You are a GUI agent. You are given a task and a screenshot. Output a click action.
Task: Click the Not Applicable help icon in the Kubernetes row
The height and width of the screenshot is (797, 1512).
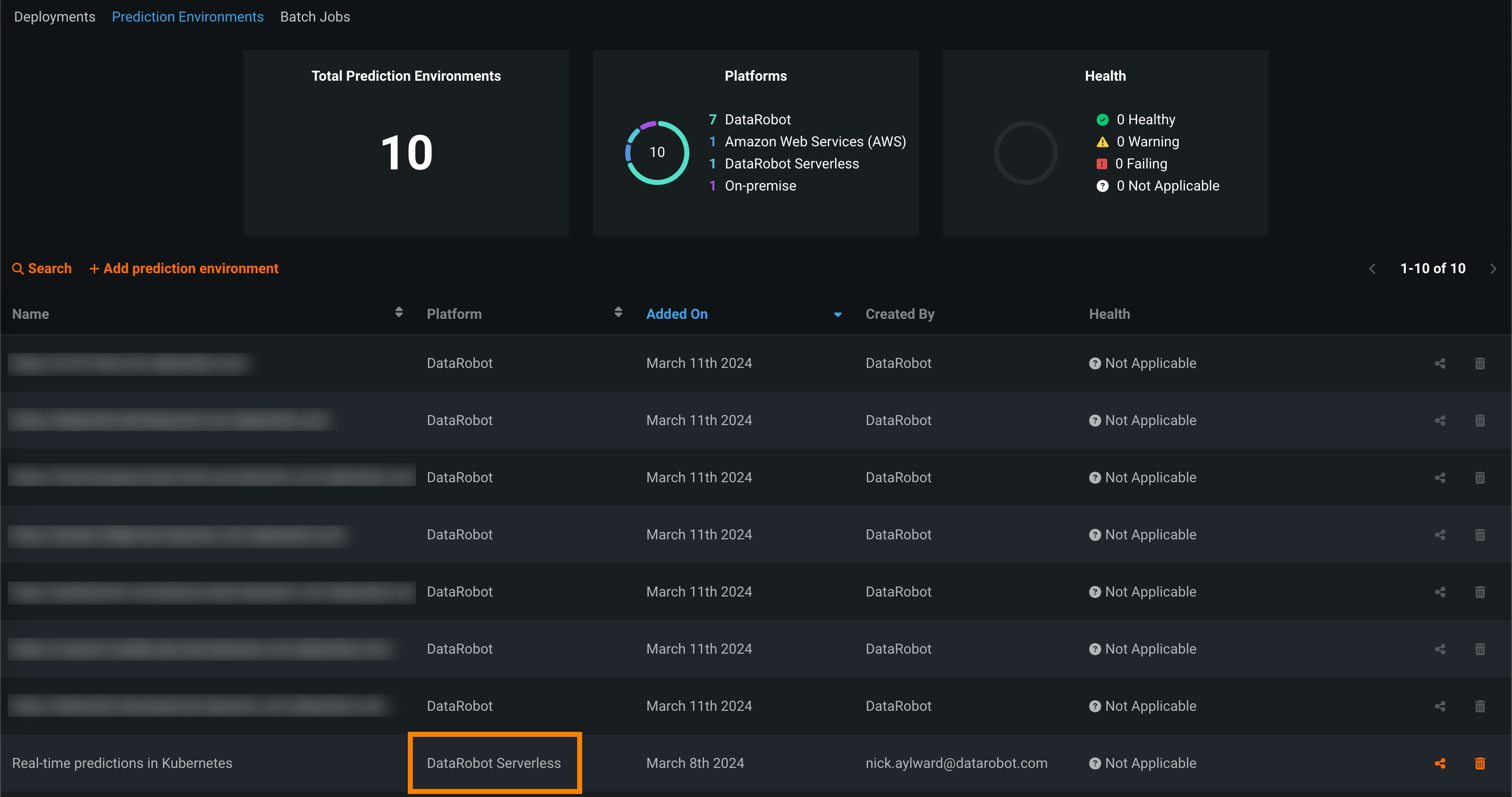click(1095, 763)
